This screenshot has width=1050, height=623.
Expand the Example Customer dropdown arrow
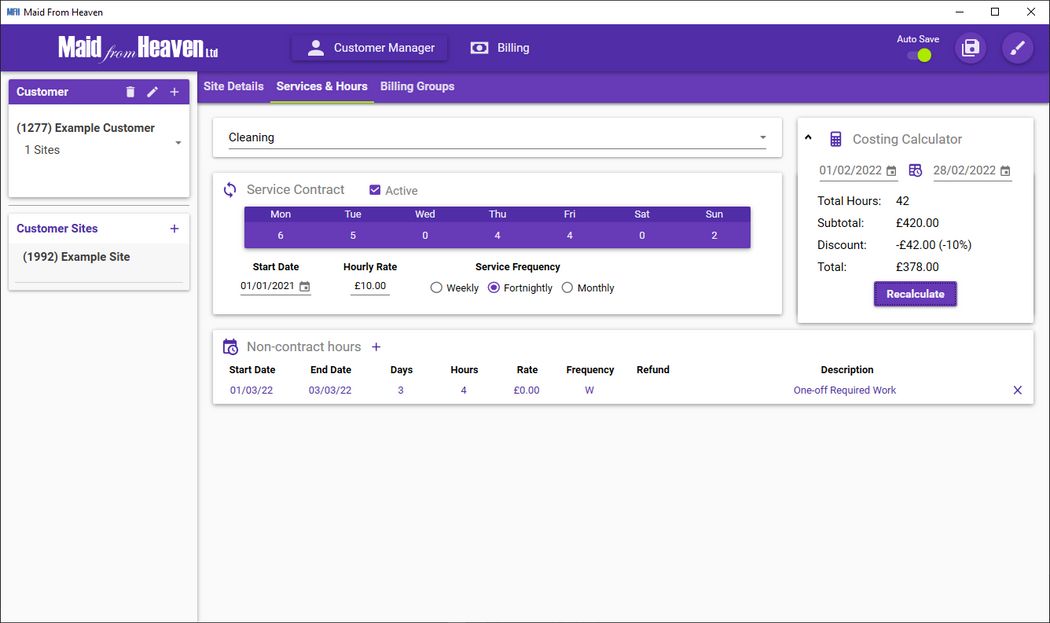coord(178,143)
